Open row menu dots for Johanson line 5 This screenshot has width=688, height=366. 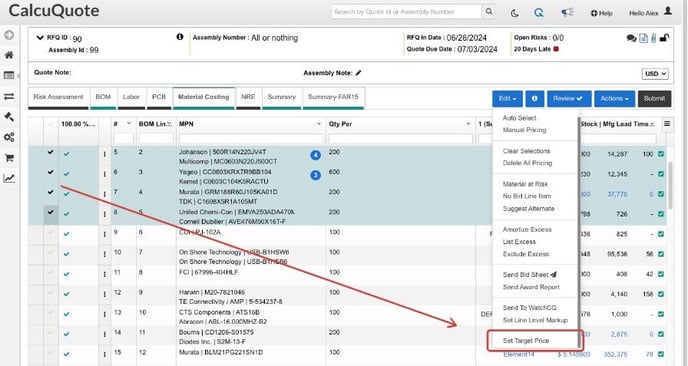(104, 154)
